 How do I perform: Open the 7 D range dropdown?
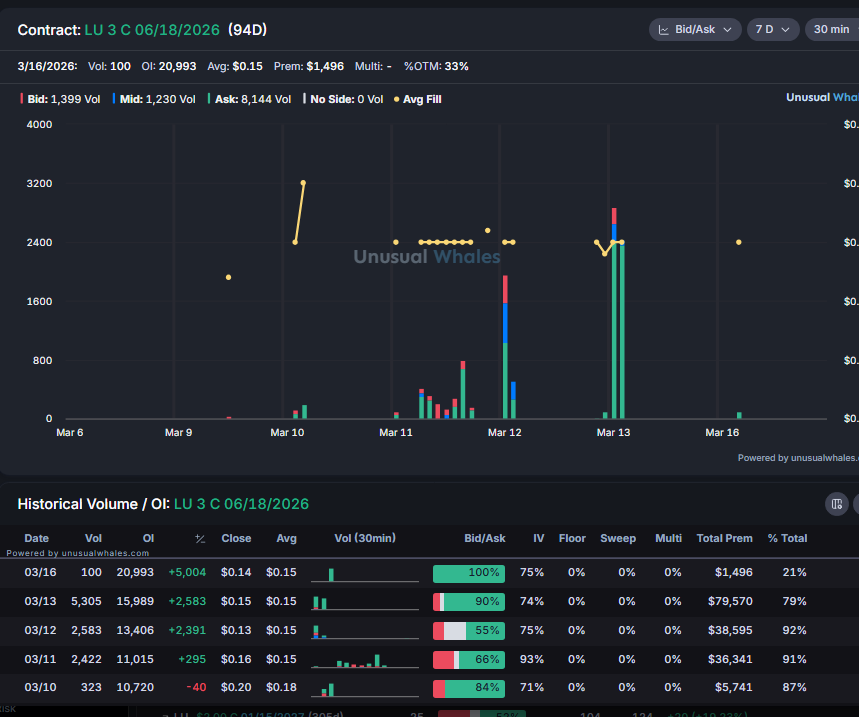click(x=772, y=30)
